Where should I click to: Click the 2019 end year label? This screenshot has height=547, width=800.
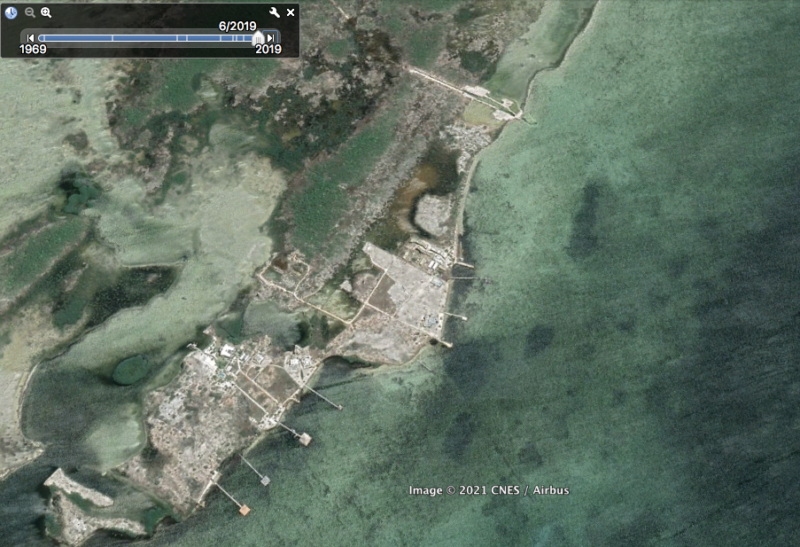click(x=268, y=49)
